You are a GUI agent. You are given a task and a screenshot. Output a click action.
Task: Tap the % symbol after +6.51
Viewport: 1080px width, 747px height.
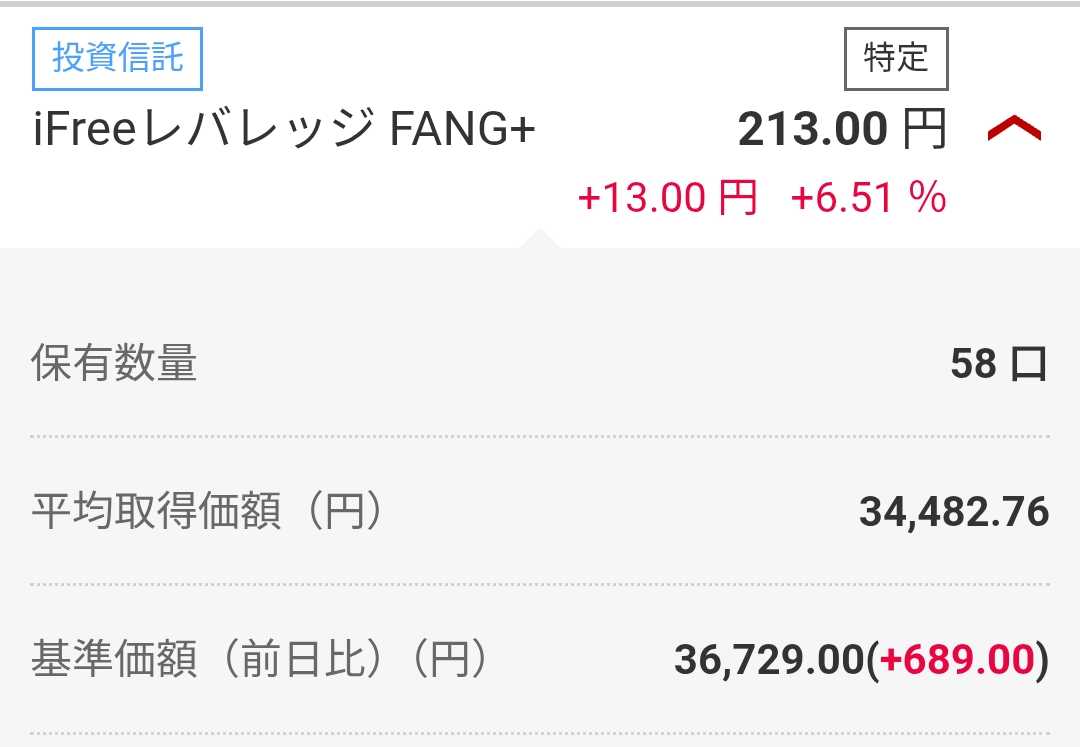click(927, 198)
